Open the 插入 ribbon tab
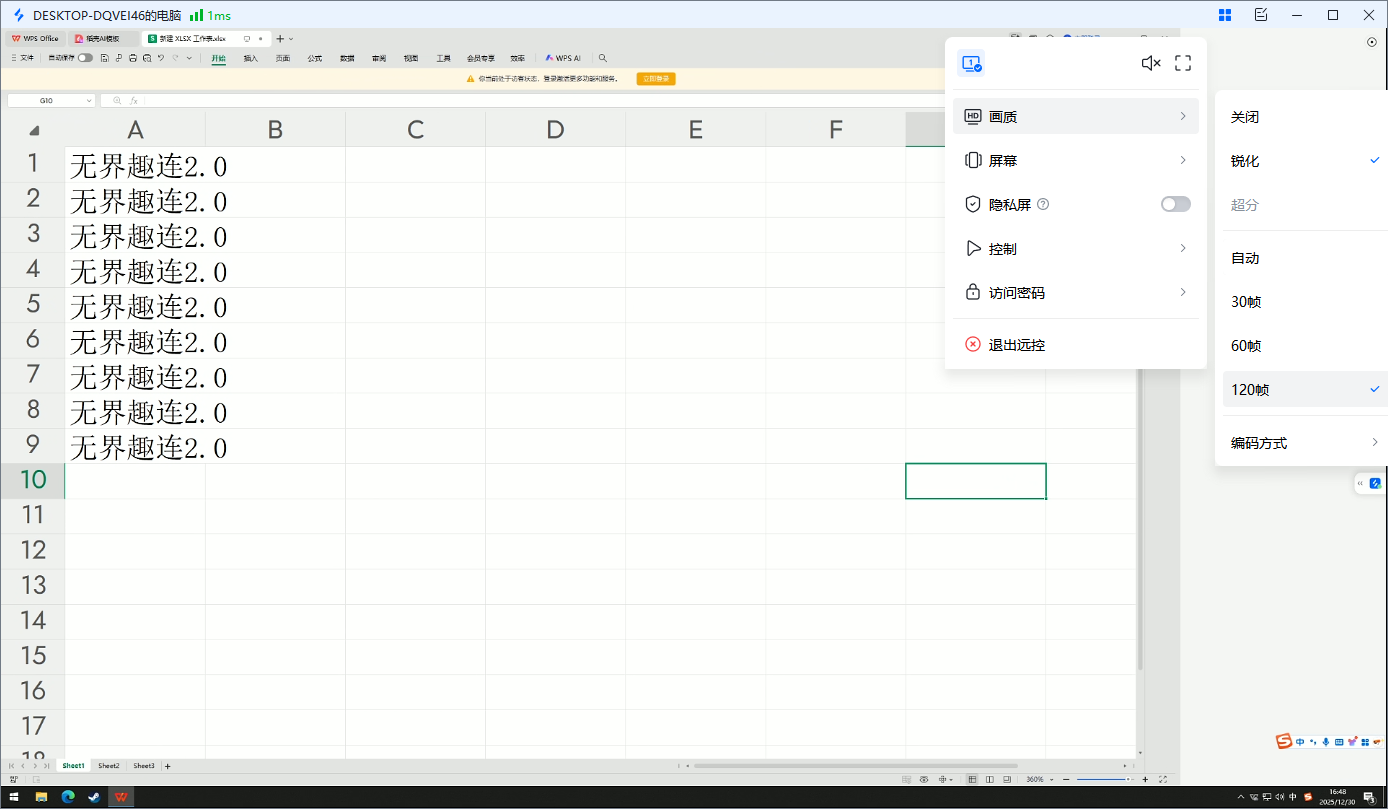 (251, 58)
